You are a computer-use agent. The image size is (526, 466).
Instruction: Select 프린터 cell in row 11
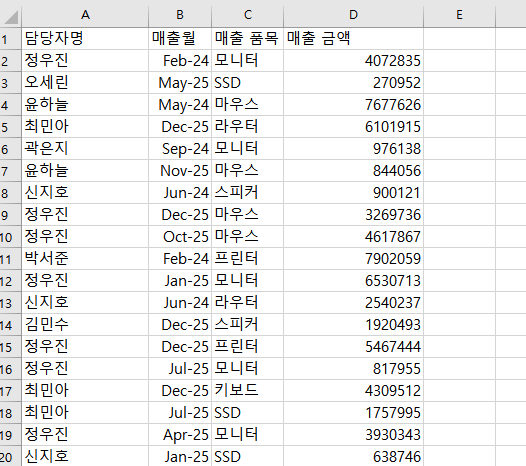(x=248, y=259)
